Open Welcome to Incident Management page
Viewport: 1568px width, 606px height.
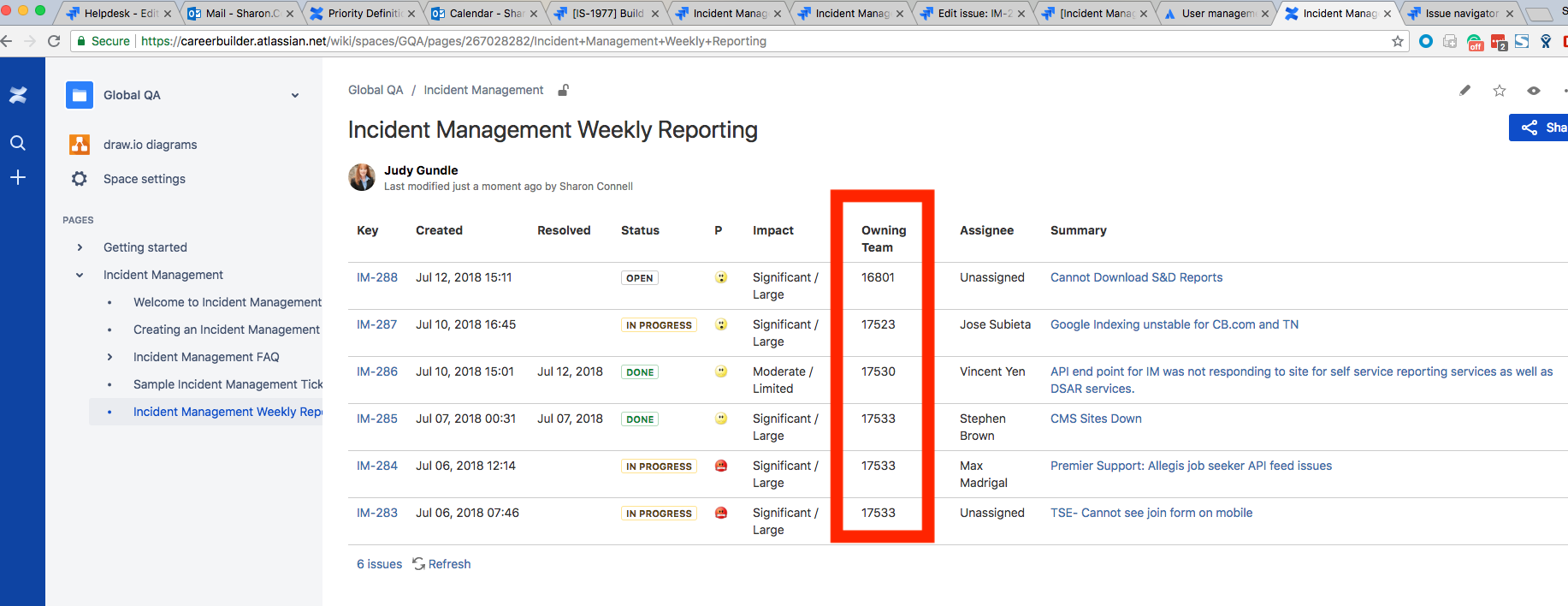(x=228, y=302)
